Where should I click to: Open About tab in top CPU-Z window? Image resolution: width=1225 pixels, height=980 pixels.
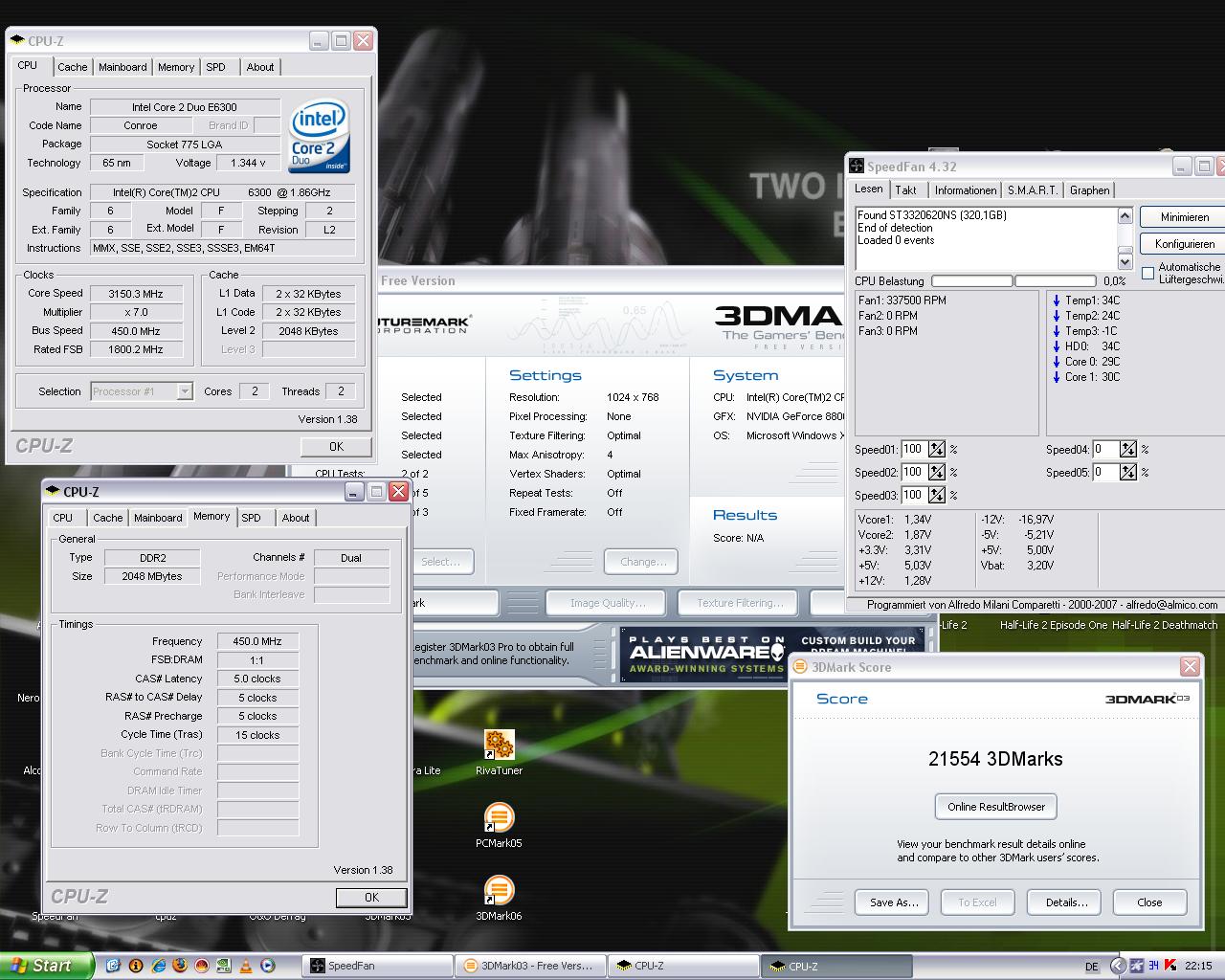click(x=260, y=67)
